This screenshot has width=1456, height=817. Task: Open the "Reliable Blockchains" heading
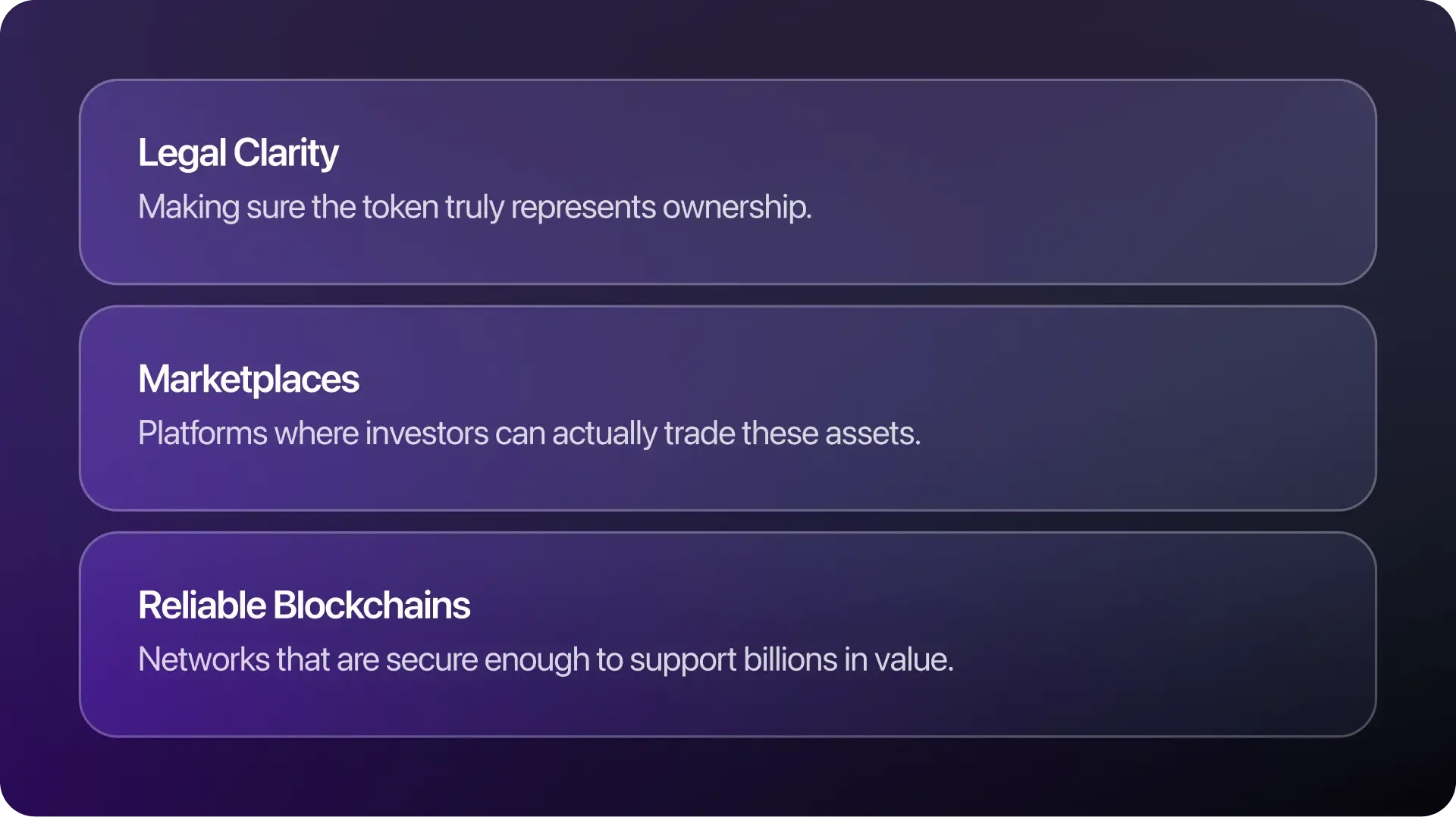[304, 606]
